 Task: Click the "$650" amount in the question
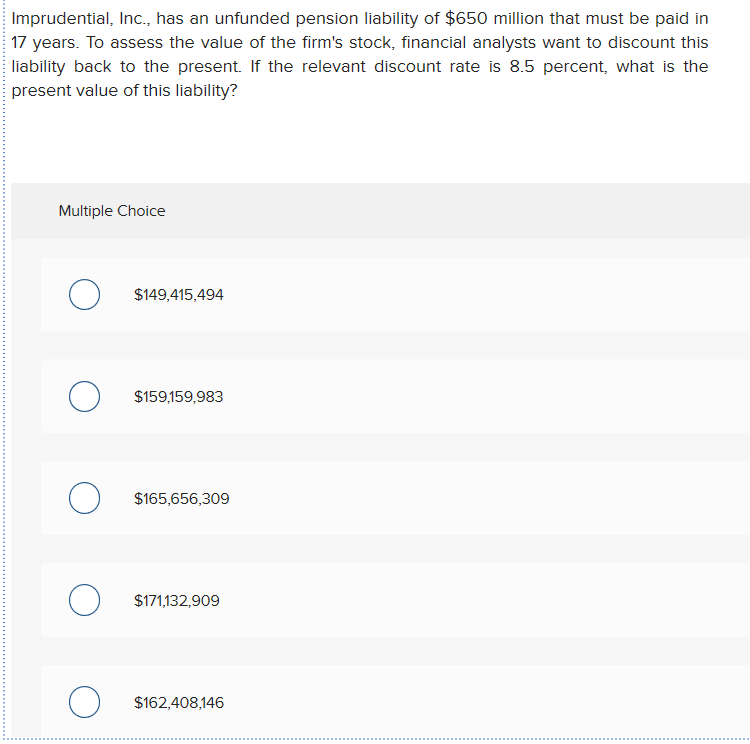point(466,19)
